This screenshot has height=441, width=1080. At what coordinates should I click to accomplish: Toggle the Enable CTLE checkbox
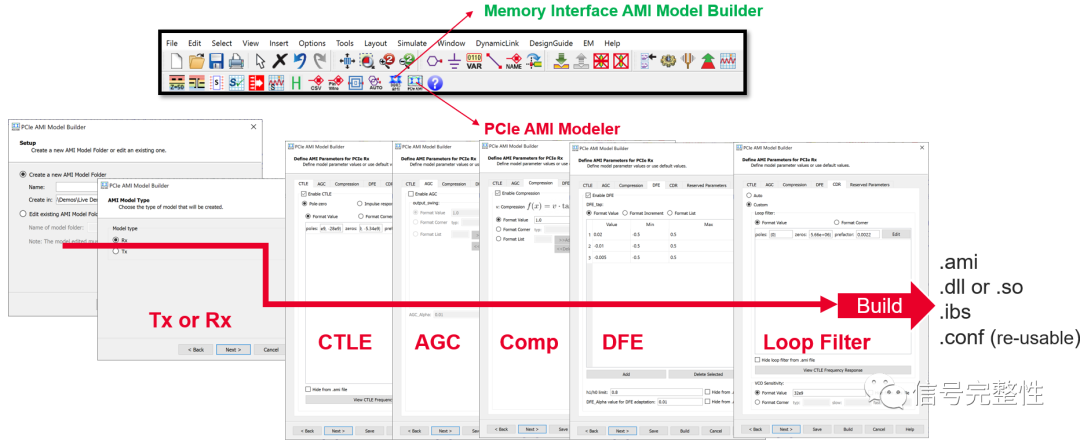pos(305,194)
